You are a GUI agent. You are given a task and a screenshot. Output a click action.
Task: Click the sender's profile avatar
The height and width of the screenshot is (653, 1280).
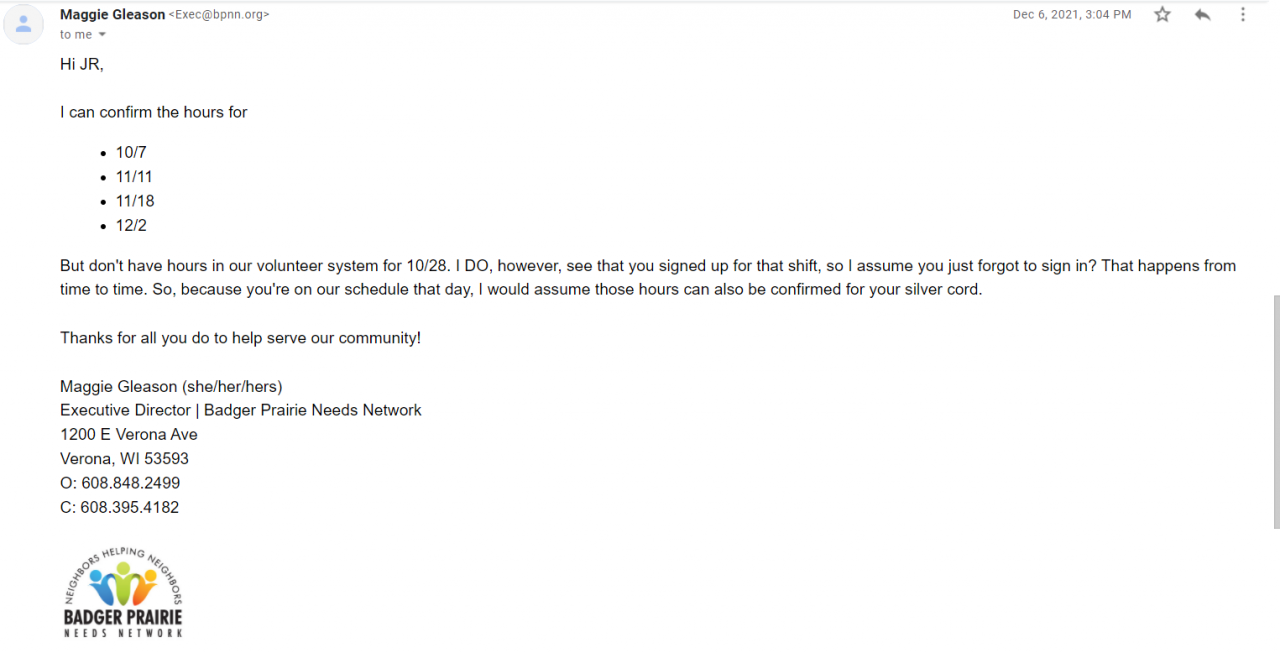click(23, 25)
